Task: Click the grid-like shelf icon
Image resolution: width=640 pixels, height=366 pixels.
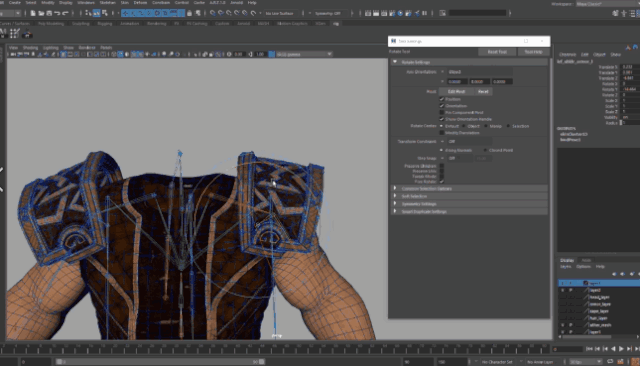Action: click(15, 33)
